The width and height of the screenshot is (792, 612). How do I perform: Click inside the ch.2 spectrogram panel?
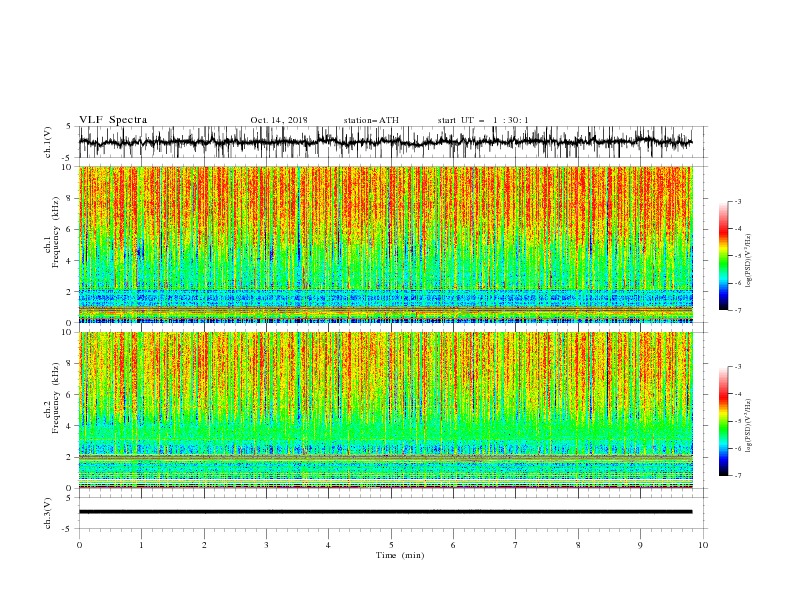tap(385, 410)
